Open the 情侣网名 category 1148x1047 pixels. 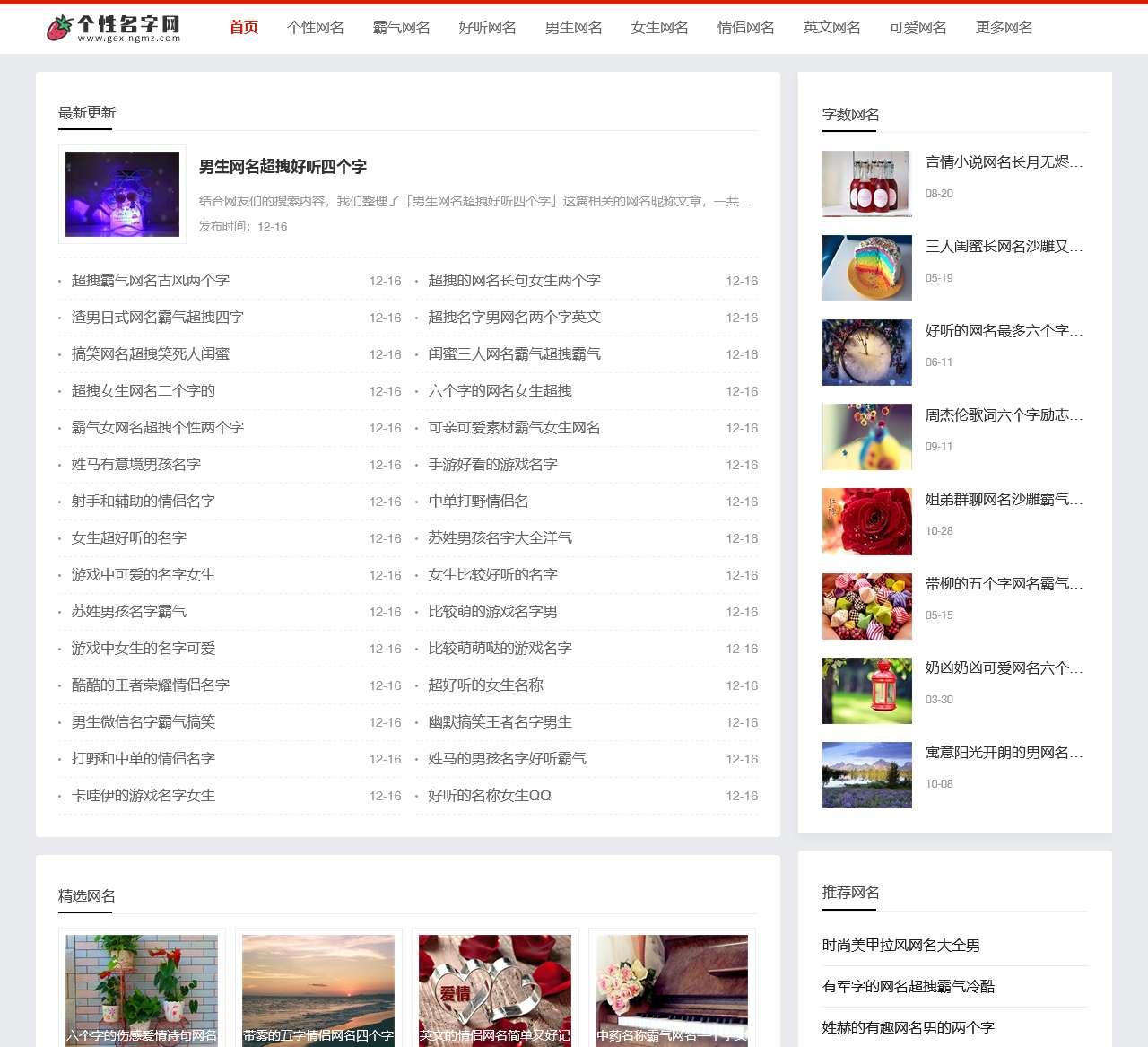click(x=745, y=28)
